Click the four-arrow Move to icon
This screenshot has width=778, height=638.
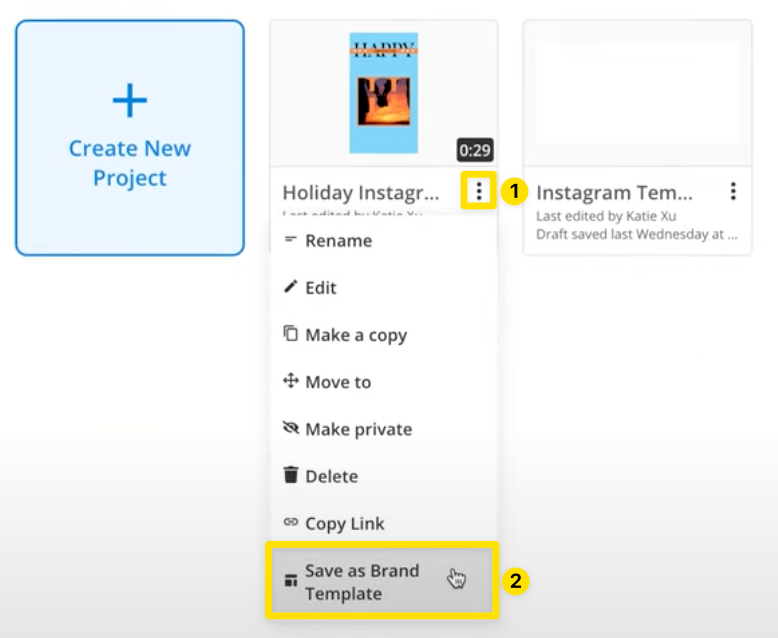coord(291,381)
